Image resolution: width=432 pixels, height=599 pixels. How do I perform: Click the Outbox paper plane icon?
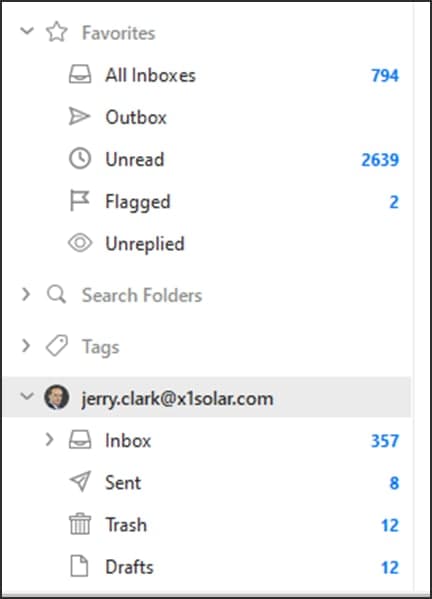coord(79,117)
